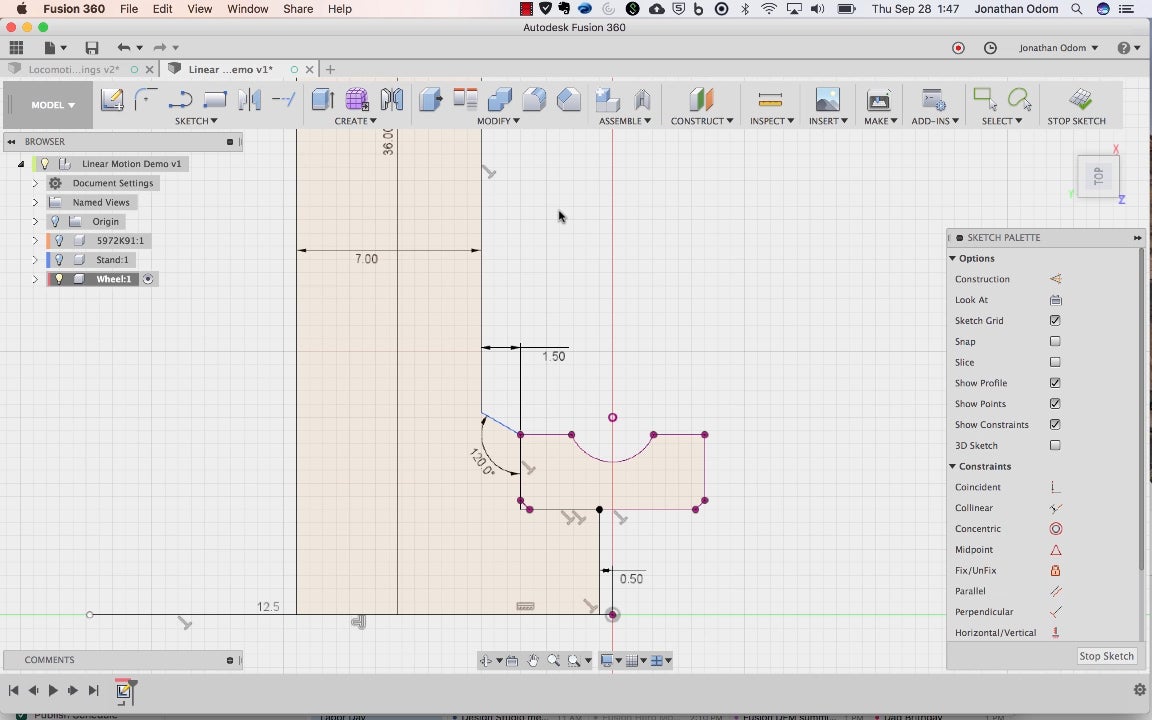Open the CONSTRUCT dropdown menu
The image size is (1152, 720).
coord(702,121)
